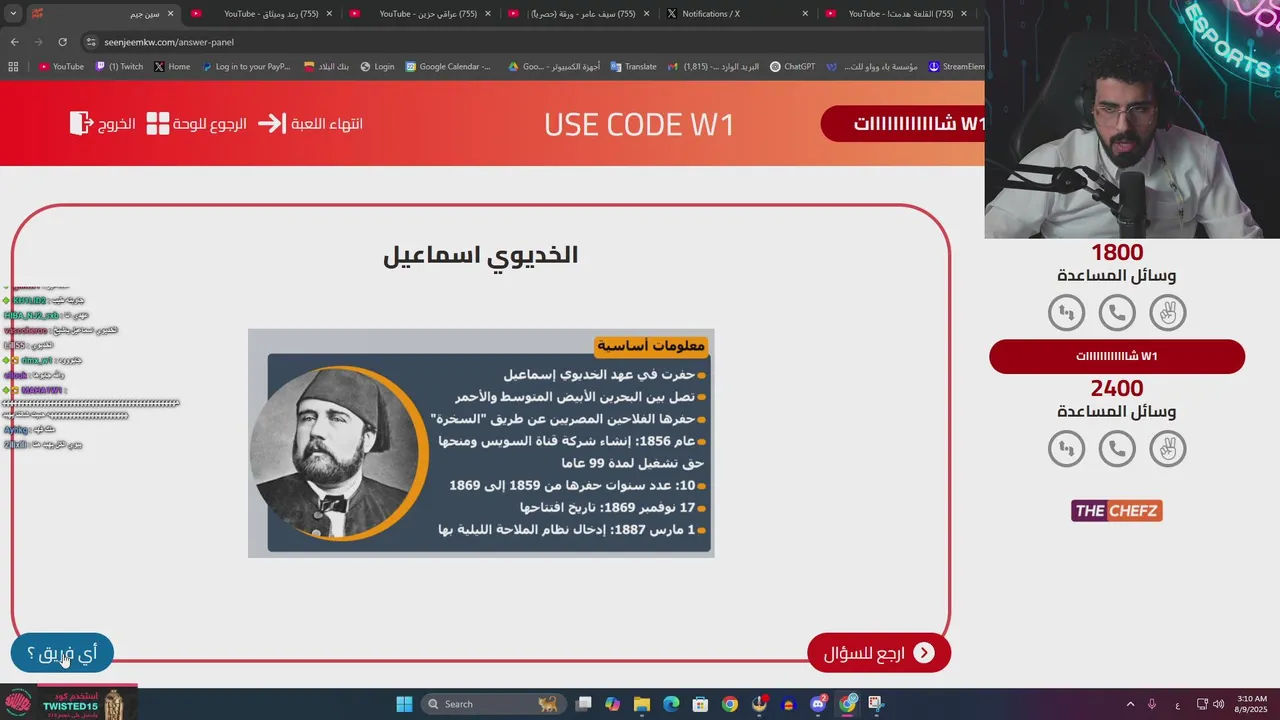The width and height of the screenshot is (1280, 720).
Task: Click the phone call help icon under score 1800
Action: pos(1117,313)
